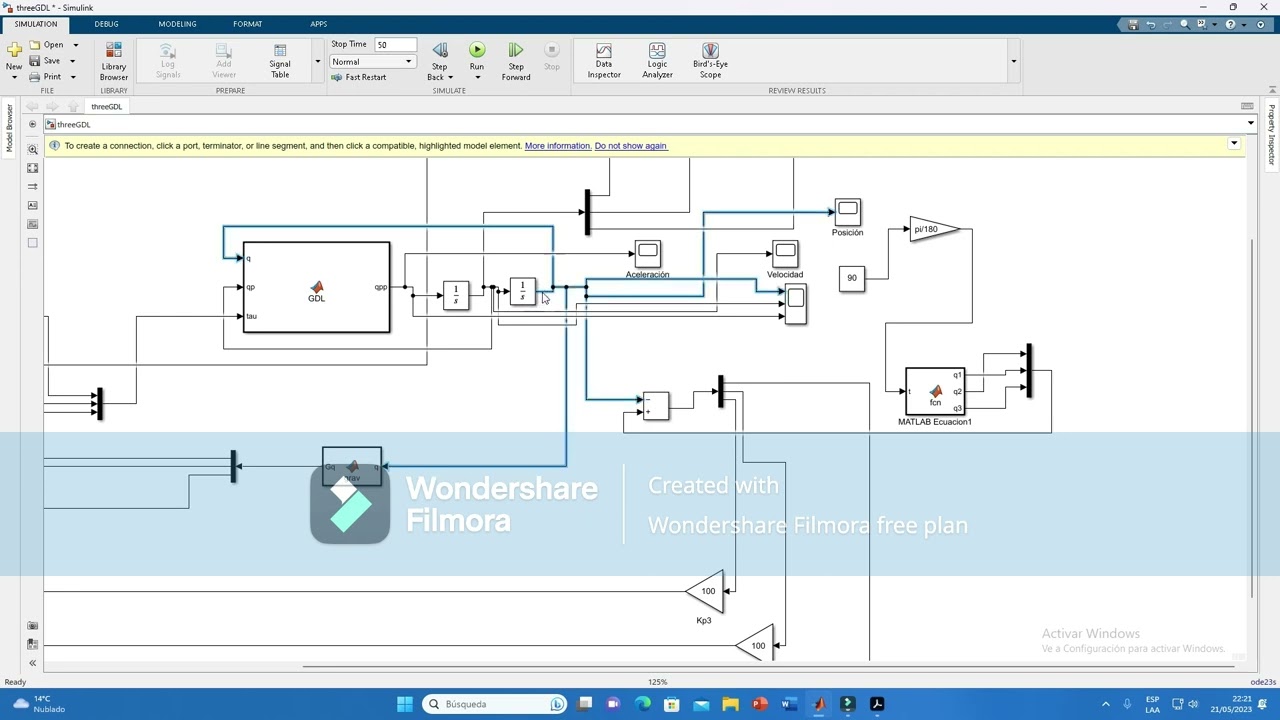Click the Do not show again link

(630, 146)
